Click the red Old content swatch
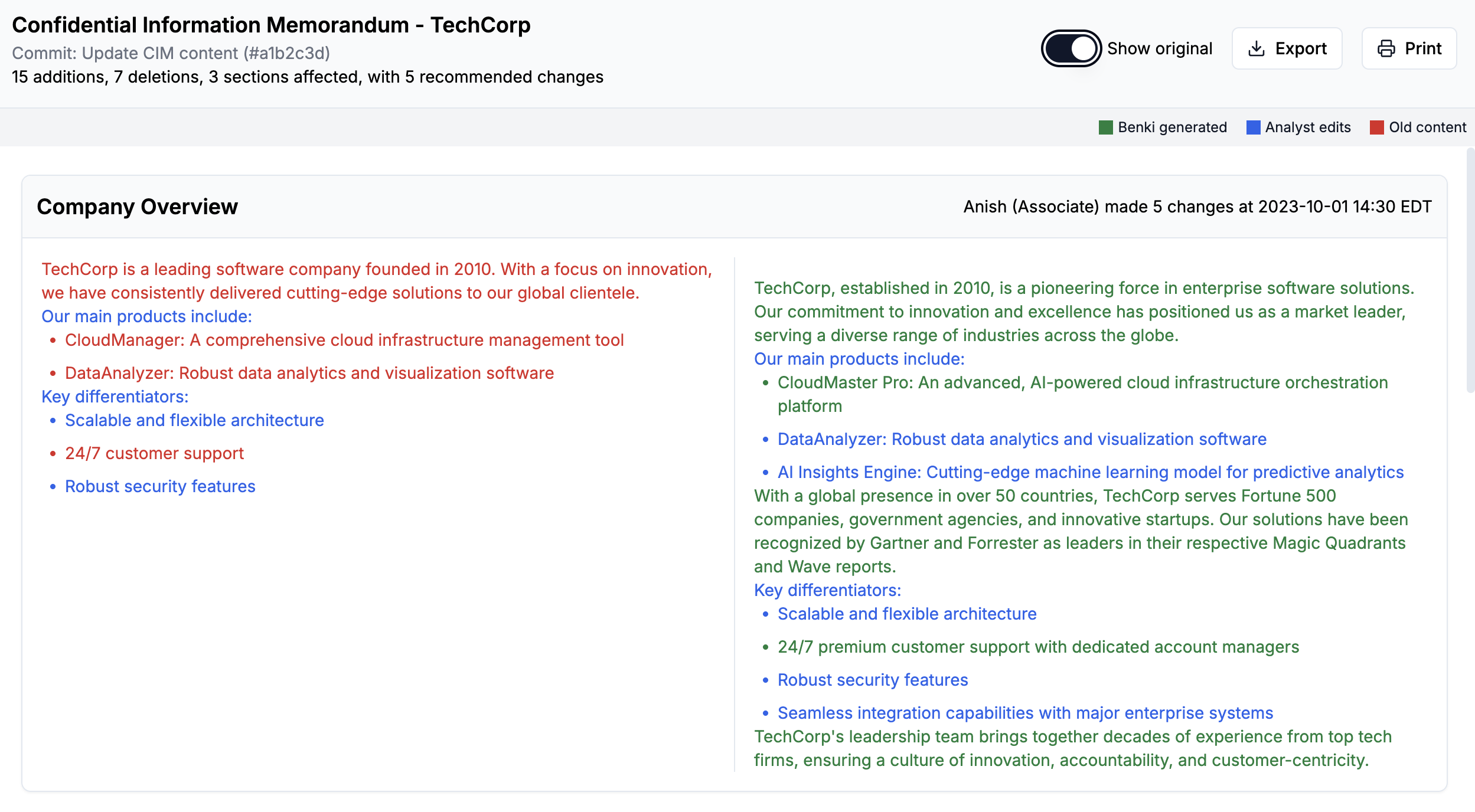The width and height of the screenshot is (1475, 812). [x=1377, y=127]
